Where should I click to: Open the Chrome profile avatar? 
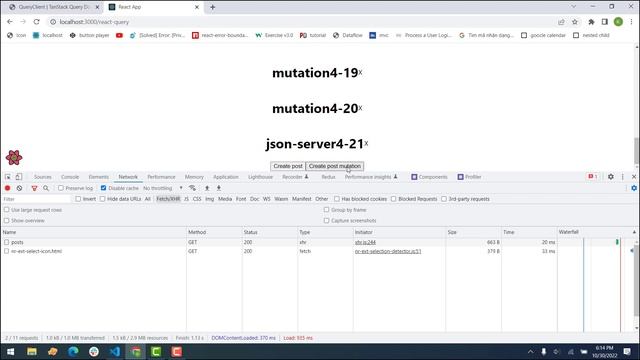point(618,22)
